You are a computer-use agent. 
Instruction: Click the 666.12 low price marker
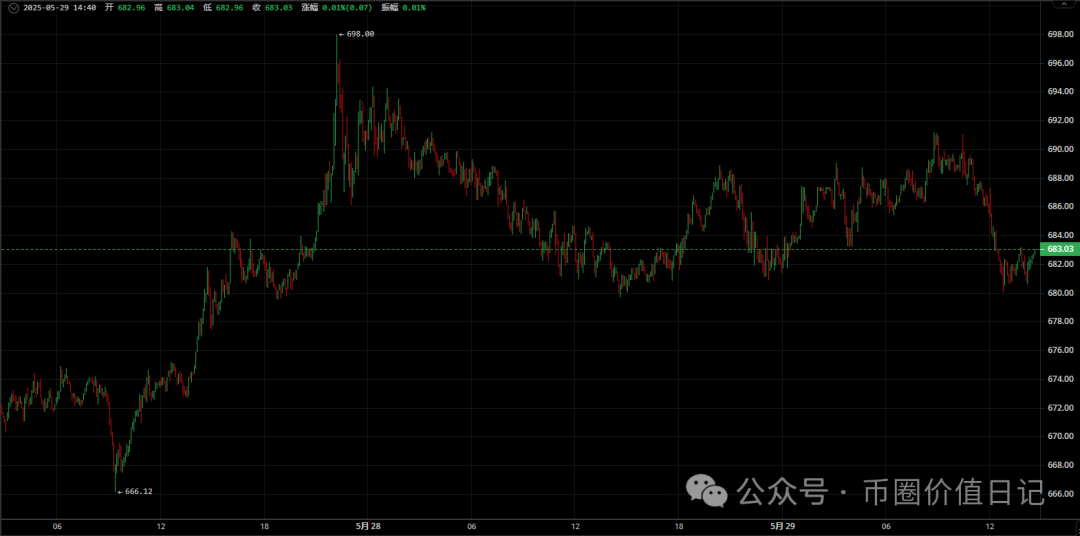[135, 491]
